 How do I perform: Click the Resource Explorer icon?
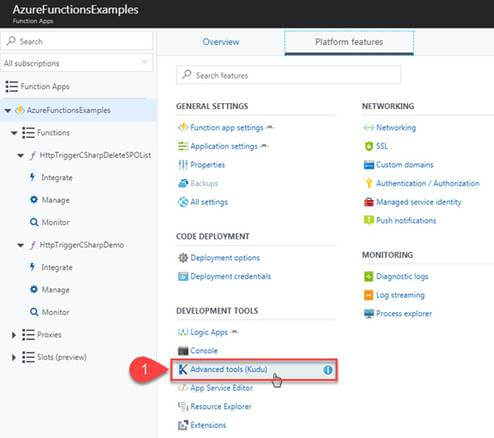183,407
